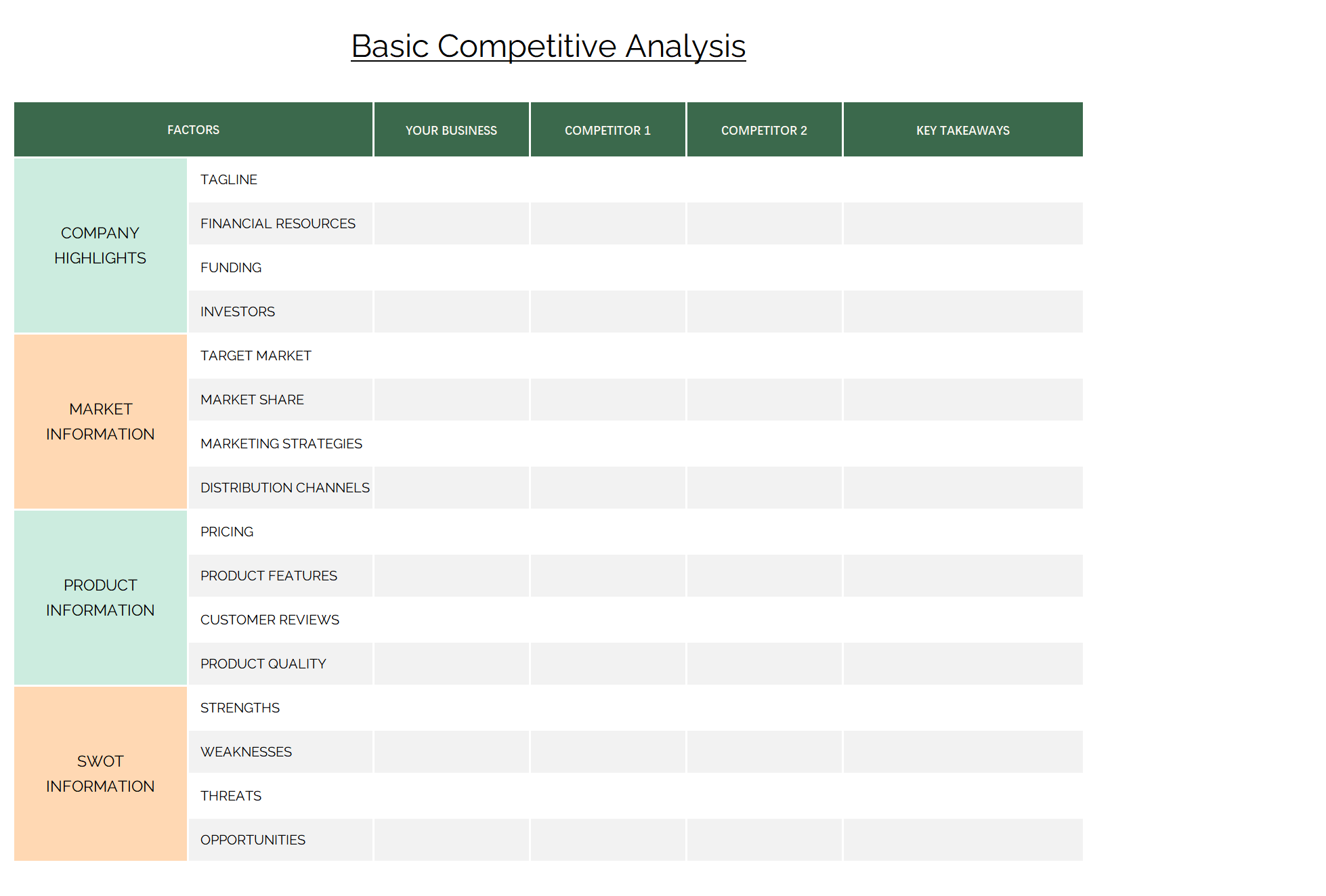Viewport: 1326px width, 896px height.
Task: Select the COMPETITOR 1 header cell
Action: tap(607, 129)
